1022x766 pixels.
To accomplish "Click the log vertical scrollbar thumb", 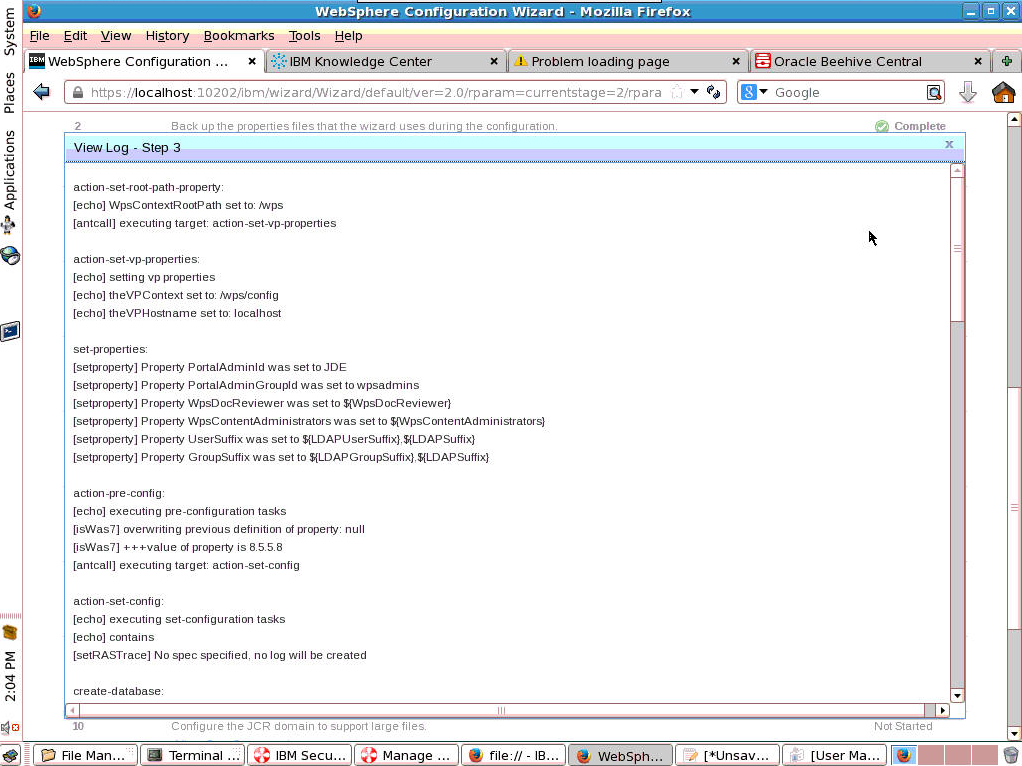I will coord(957,249).
